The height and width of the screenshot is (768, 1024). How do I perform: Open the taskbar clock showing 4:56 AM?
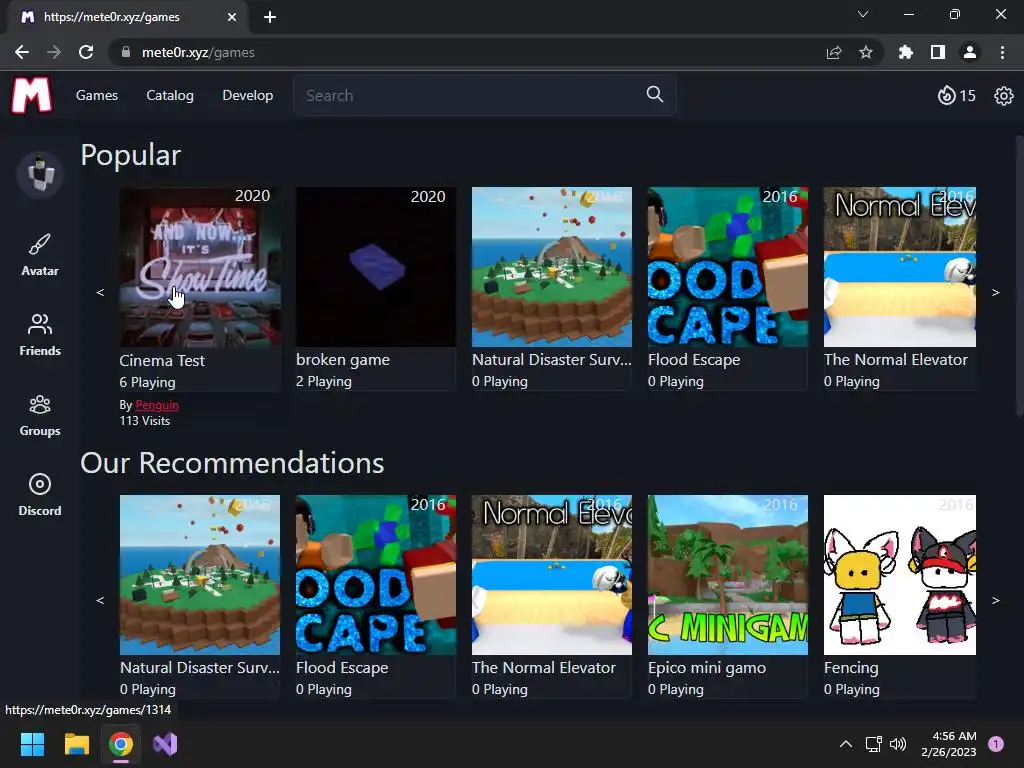[948, 744]
